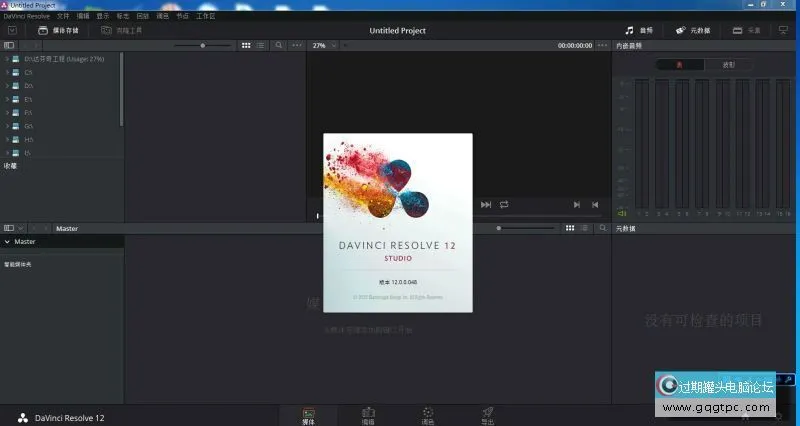Go to the Deliver page rocket icon
This screenshot has height=426, width=800.
(486, 414)
